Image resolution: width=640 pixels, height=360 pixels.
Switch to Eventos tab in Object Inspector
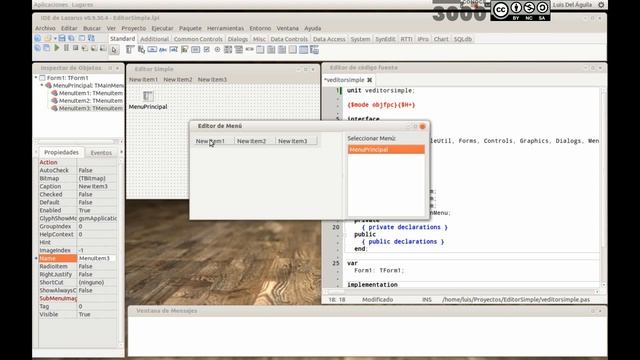[101, 153]
